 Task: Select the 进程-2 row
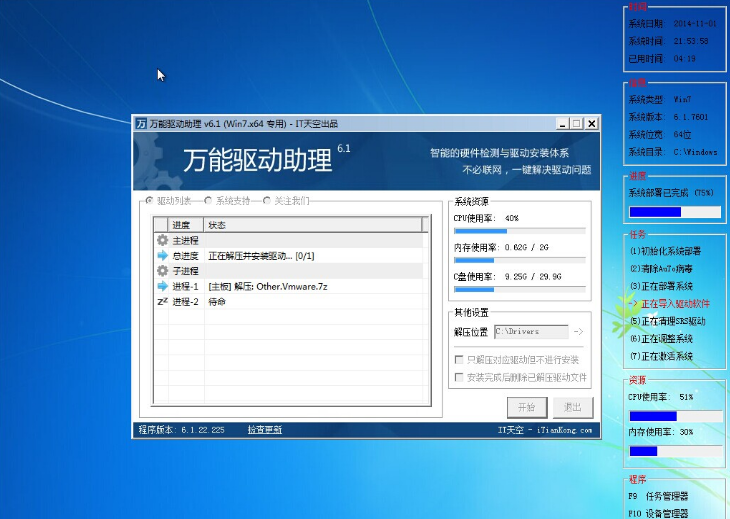click(289, 301)
